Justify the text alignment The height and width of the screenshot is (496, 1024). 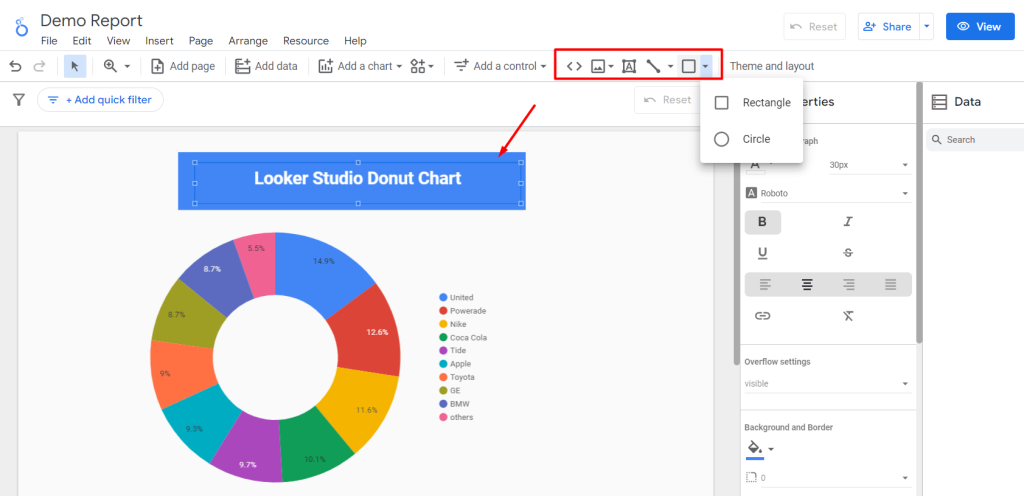pos(891,285)
